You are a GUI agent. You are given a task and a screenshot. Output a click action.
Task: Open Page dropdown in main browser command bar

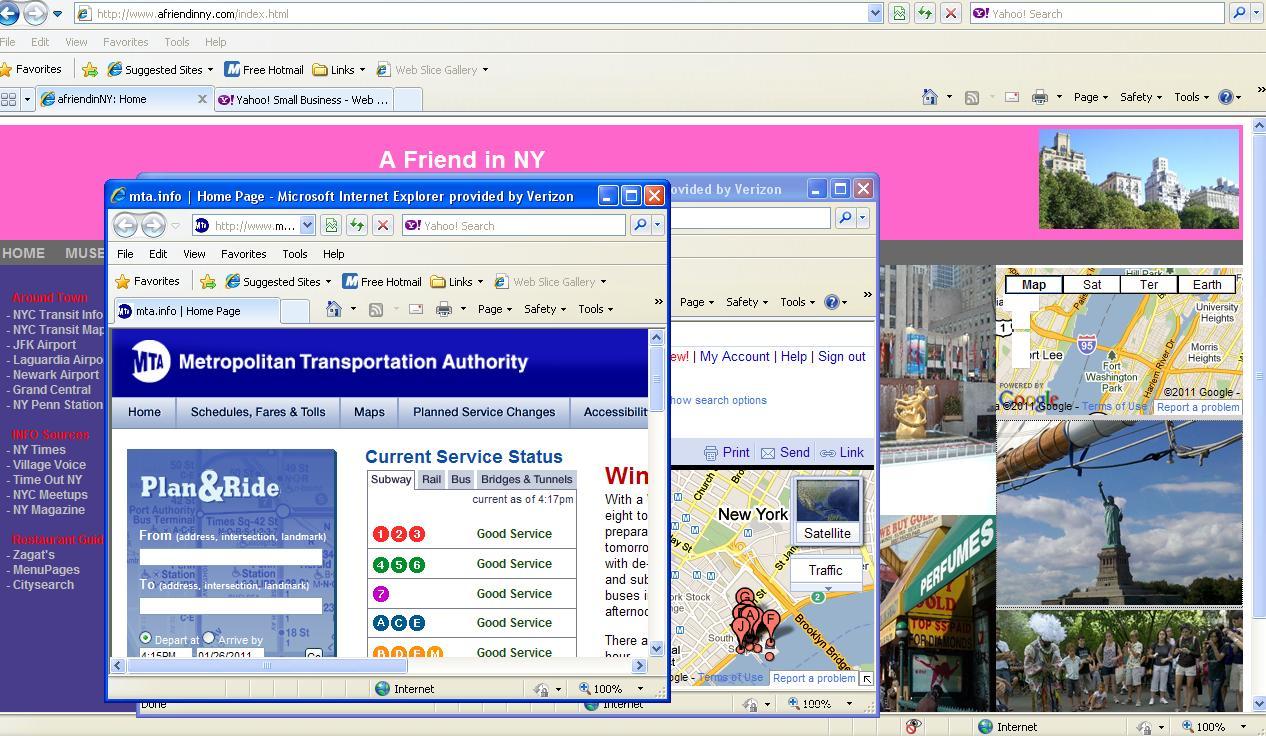[1090, 97]
